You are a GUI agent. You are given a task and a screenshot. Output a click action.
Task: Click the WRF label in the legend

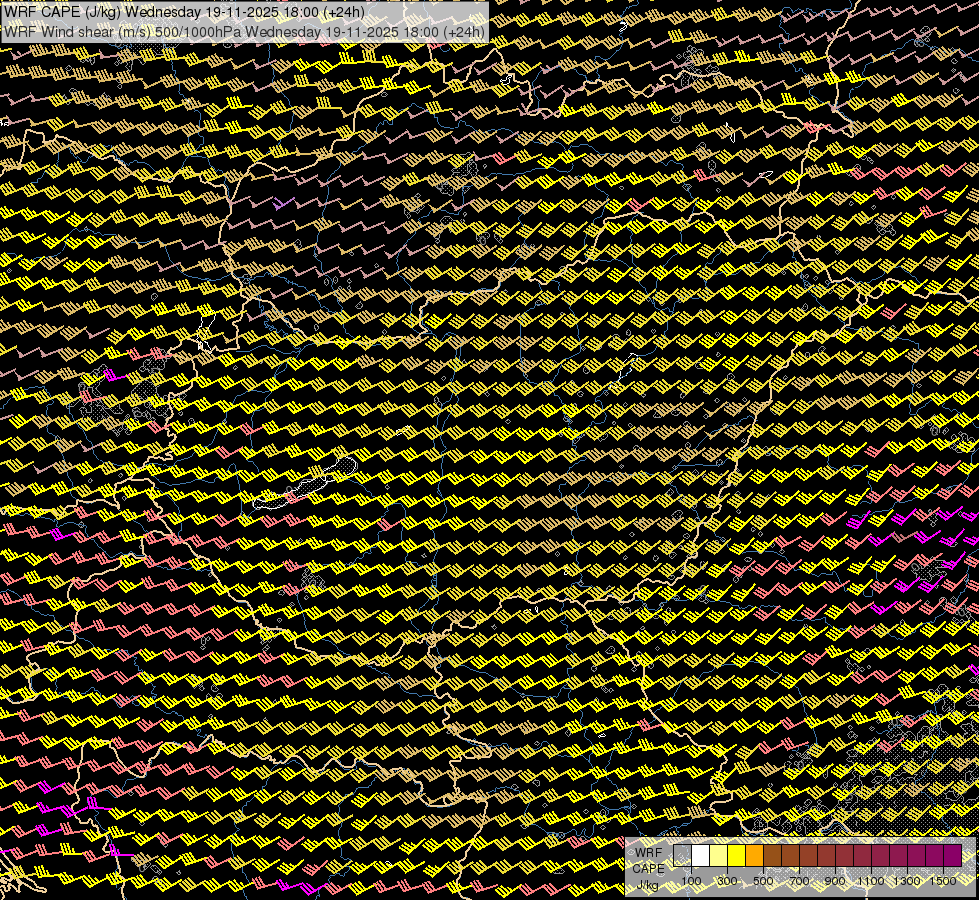click(x=649, y=853)
